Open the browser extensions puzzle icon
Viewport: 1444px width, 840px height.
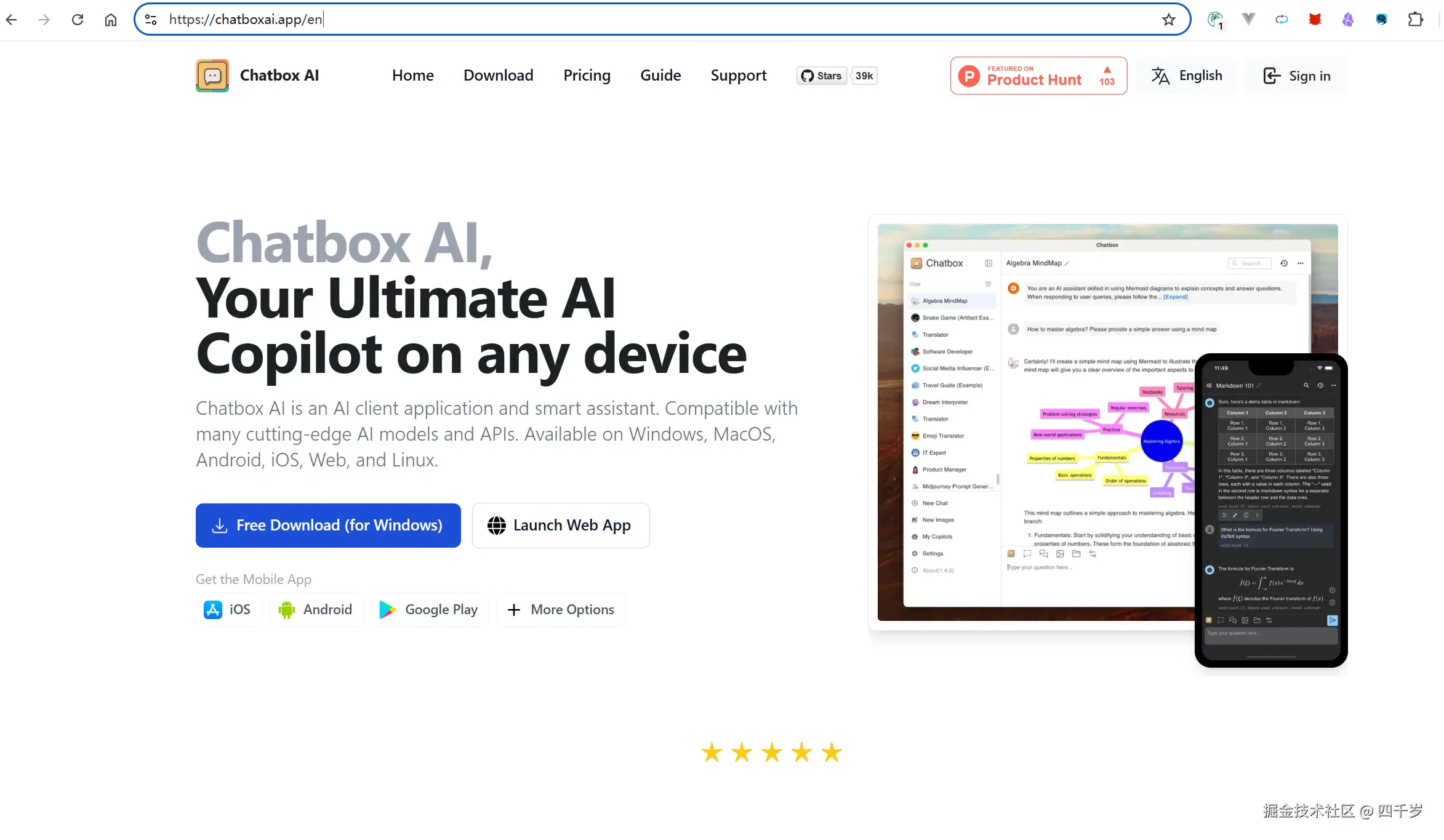1416,19
